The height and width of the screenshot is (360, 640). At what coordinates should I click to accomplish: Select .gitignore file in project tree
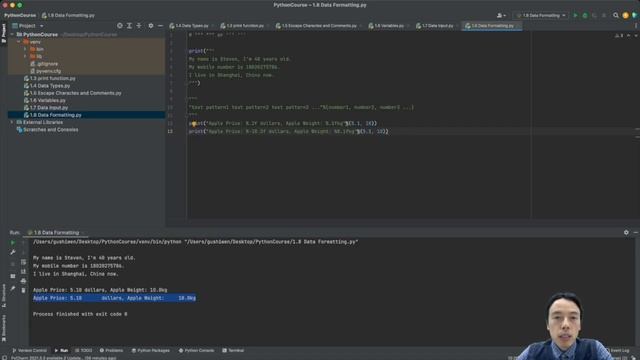[x=47, y=64]
